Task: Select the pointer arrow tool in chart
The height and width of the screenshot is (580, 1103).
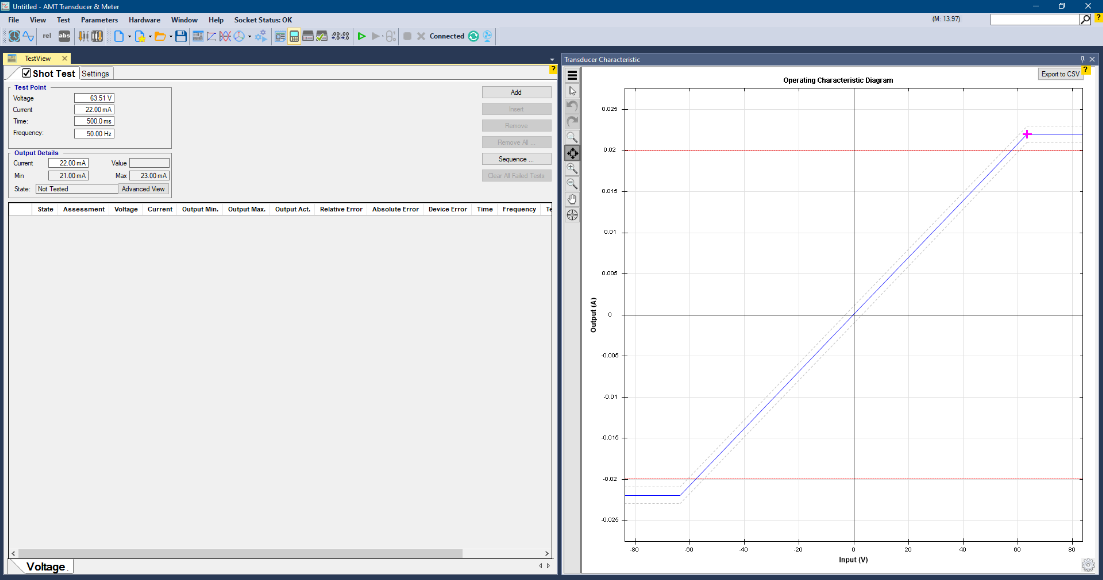Action: [x=572, y=91]
